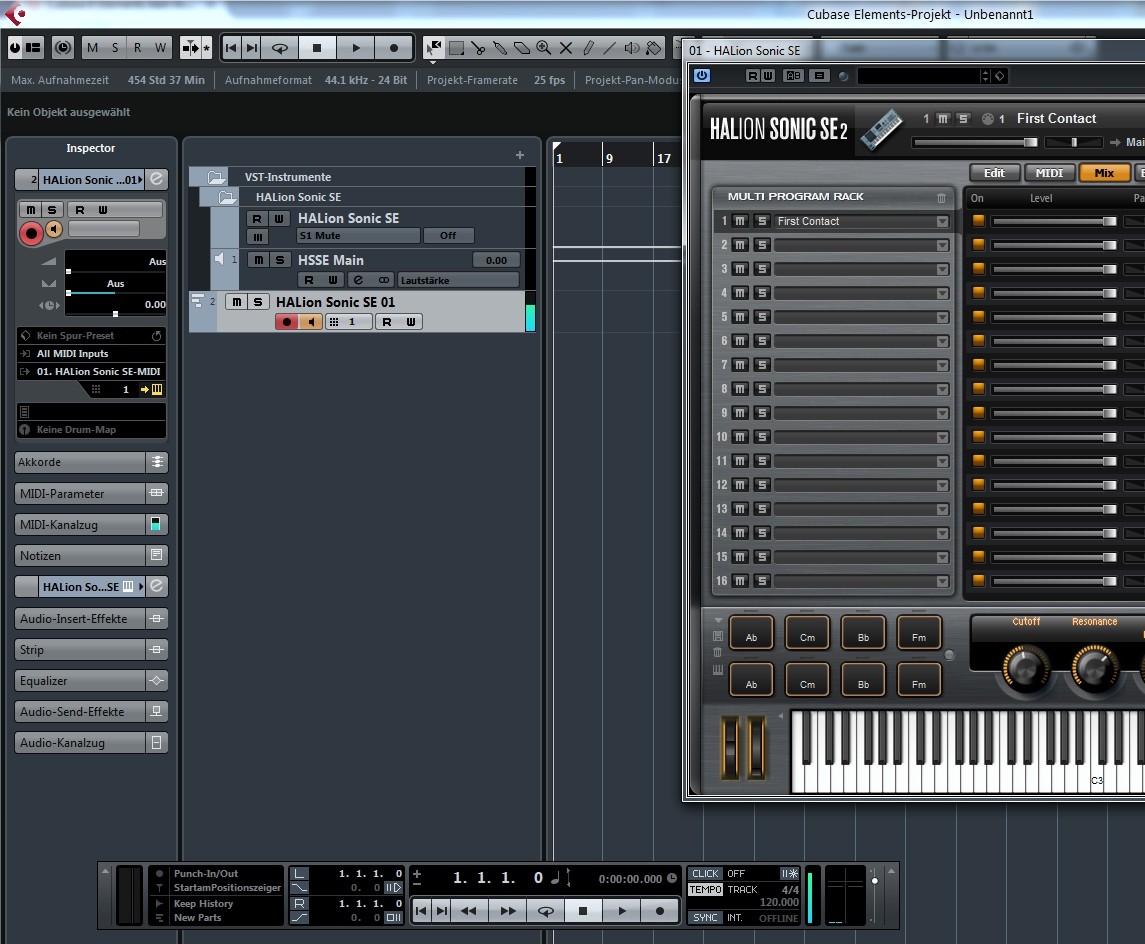Screen dimensions: 1145x944
Task: Toggle the CLICK metronome in transport panel
Action: 705,873
